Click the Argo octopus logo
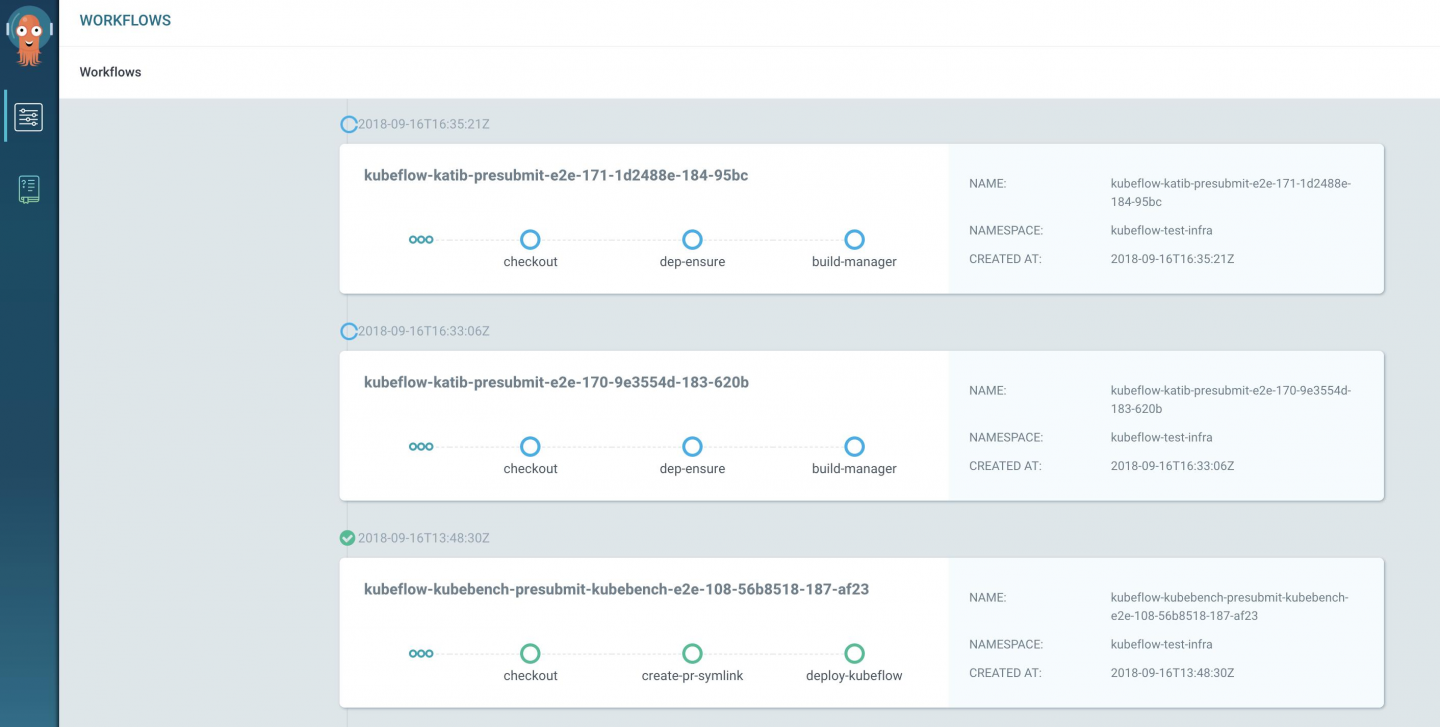The width and height of the screenshot is (1440, 727). point(29,36)
